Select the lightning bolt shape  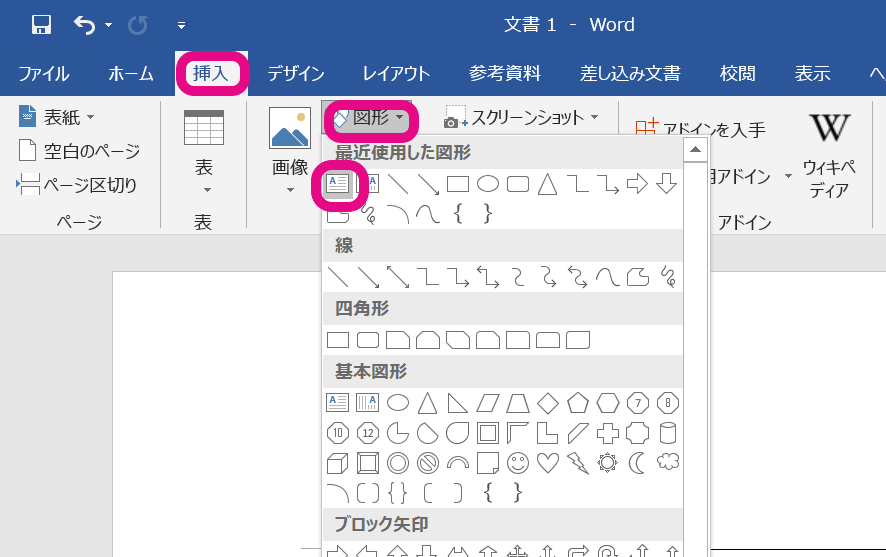pyautogui.click(x=577, y=463)
